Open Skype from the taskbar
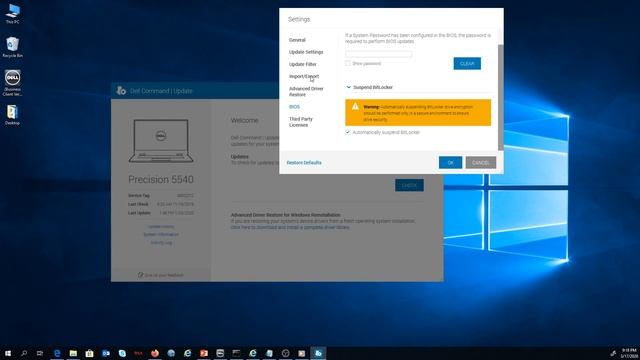Viewport: 640px width, 360px height. pos(122,353)
